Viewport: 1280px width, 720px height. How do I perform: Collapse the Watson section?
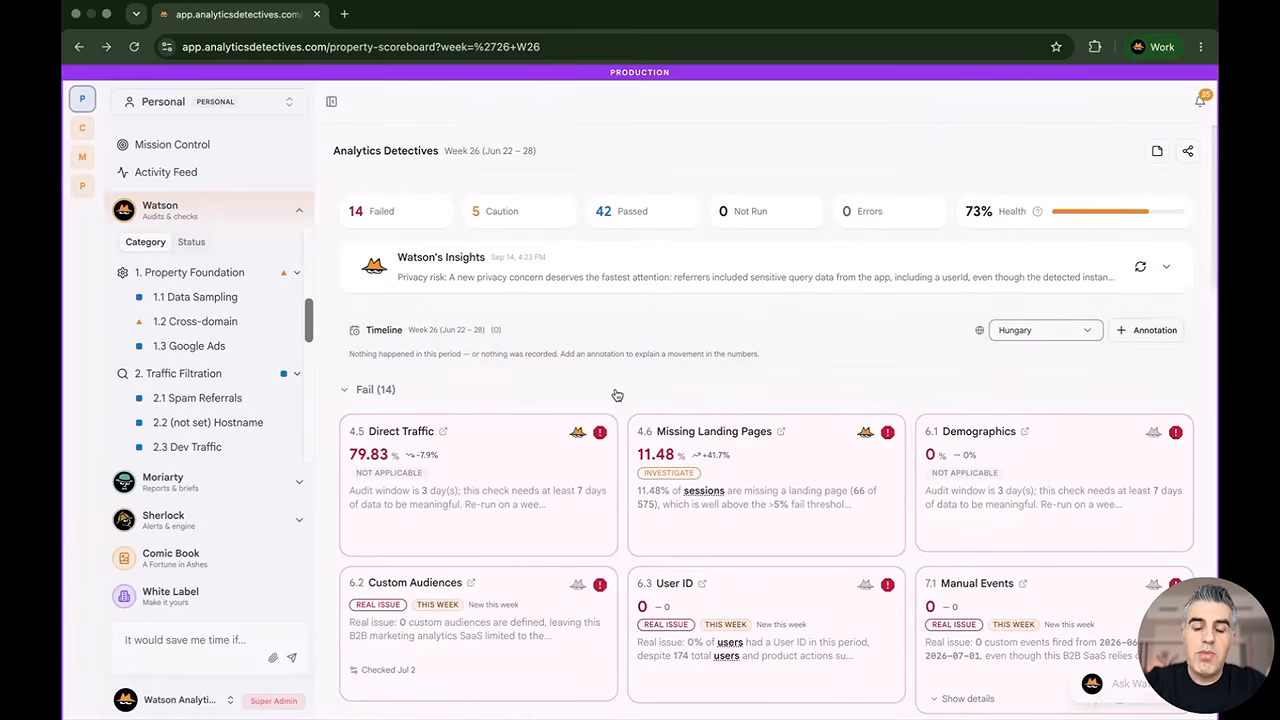299,210
